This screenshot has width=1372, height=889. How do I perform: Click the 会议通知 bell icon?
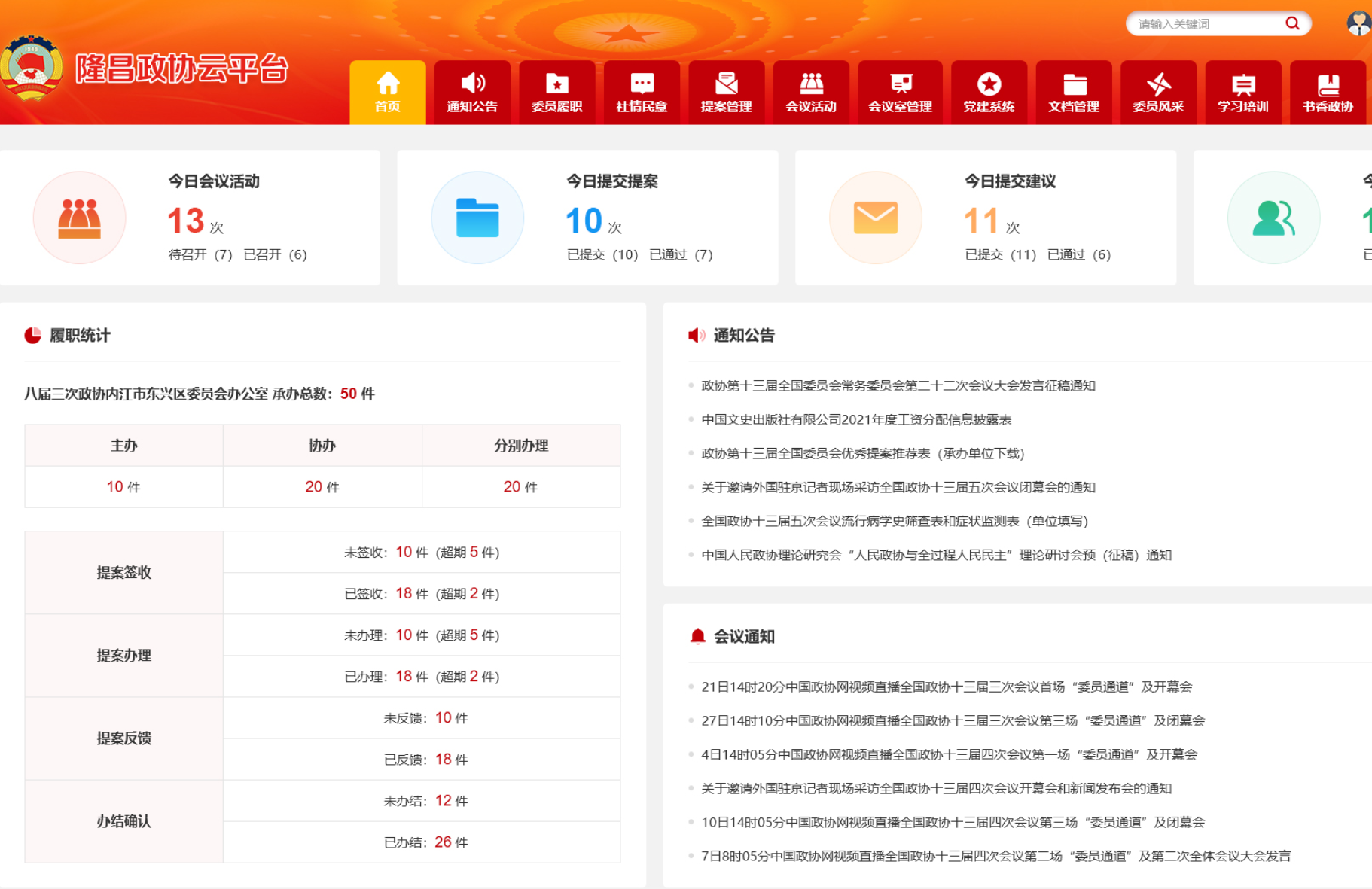coord(697,637)
